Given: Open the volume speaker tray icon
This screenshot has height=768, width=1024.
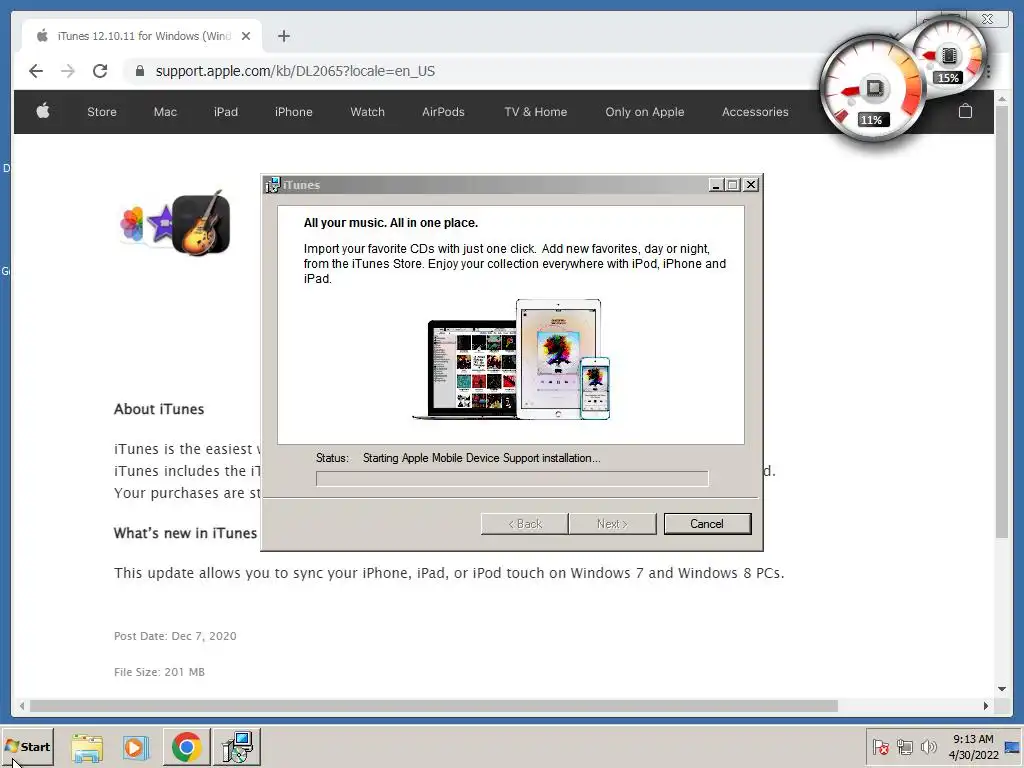Looking at the screenshot, I should (928, 746).
